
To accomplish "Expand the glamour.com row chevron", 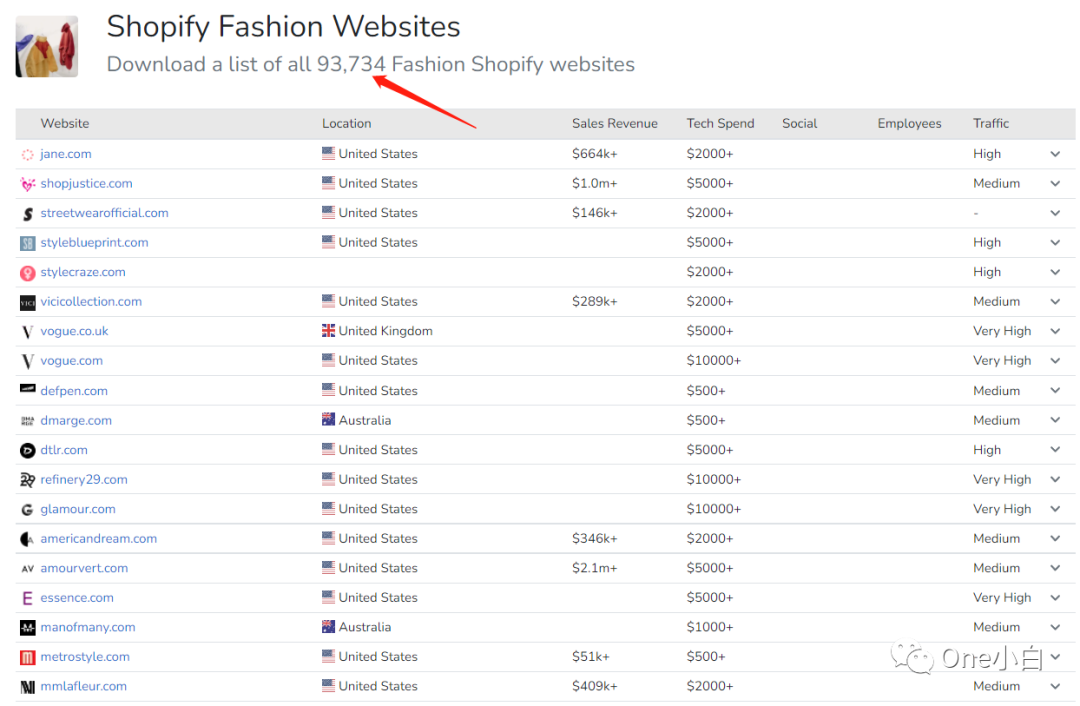I will point(1055,509).
